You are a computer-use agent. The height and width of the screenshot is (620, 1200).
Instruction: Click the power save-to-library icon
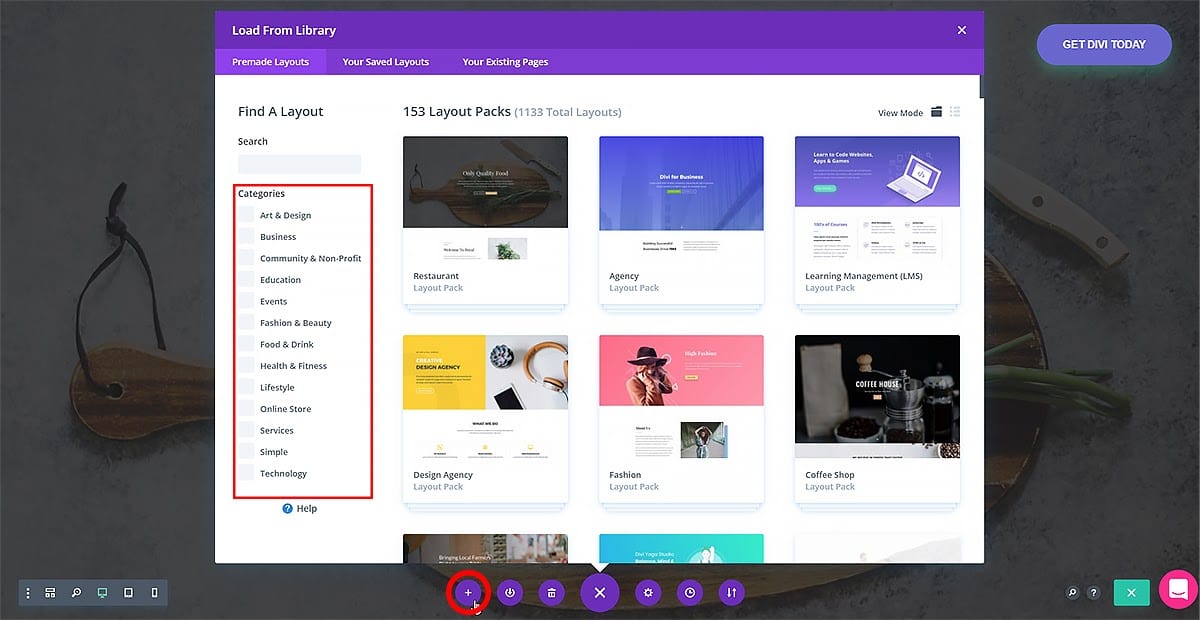click(x=510, y=593)
